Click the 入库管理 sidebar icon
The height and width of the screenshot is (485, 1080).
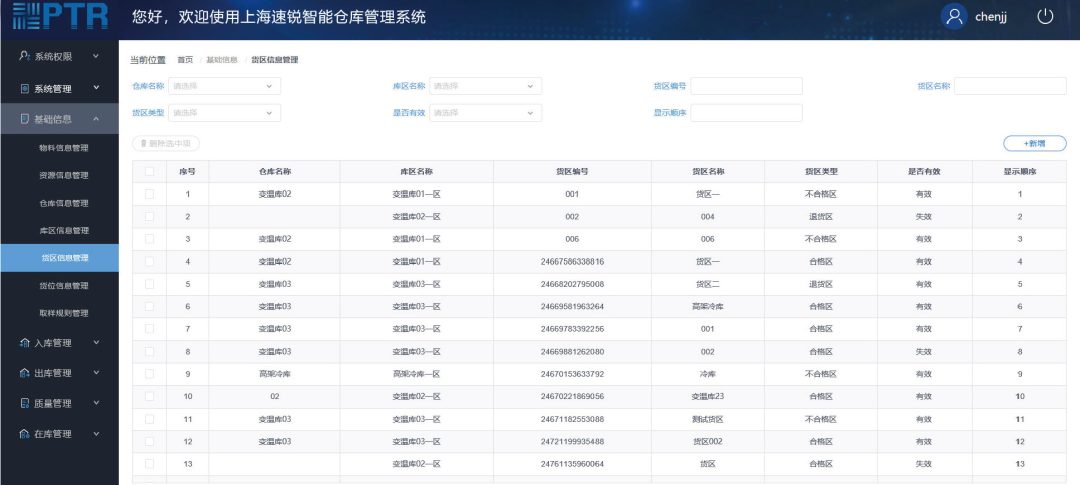click(x=25, y=342)
